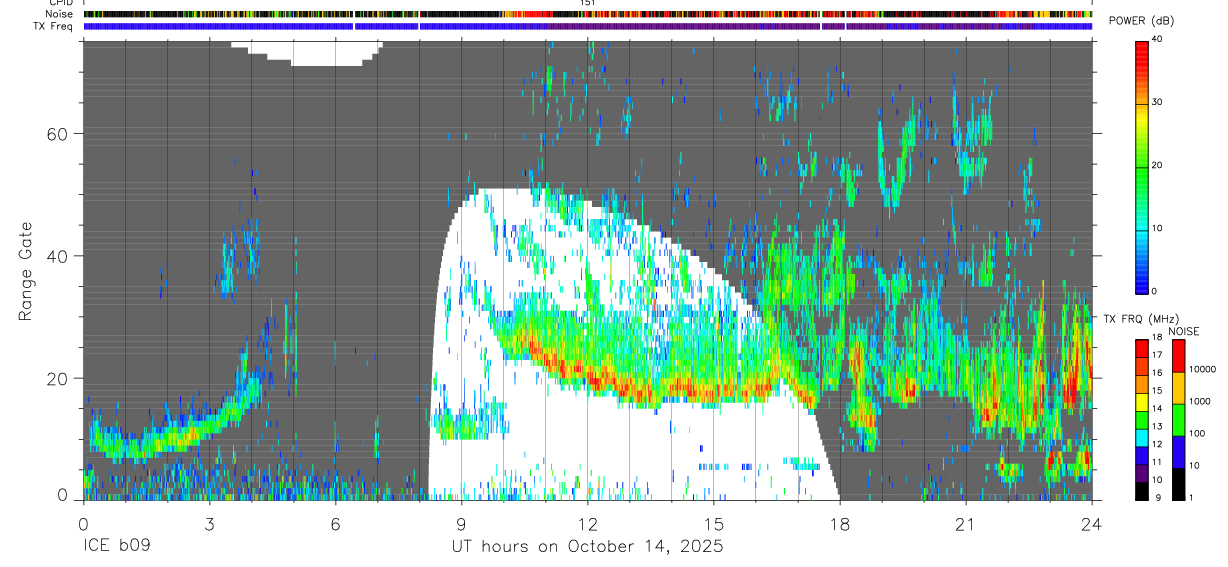1228x567 pixels.
Task: Click the NOISE legend value '10000'
Action: coord(1202,369)
